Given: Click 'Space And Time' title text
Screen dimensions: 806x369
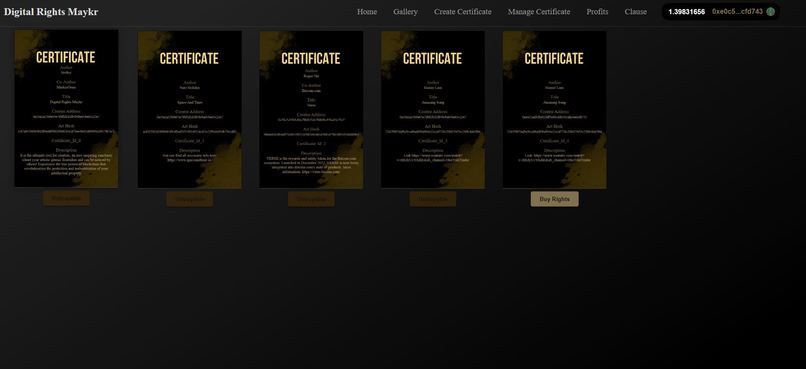Looking at the screenshot, I should [x=190, y=102].
